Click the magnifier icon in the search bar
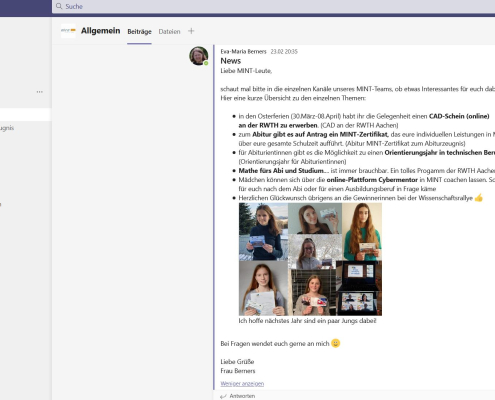This screenshot has width=495, height=400. pos(59,6)
